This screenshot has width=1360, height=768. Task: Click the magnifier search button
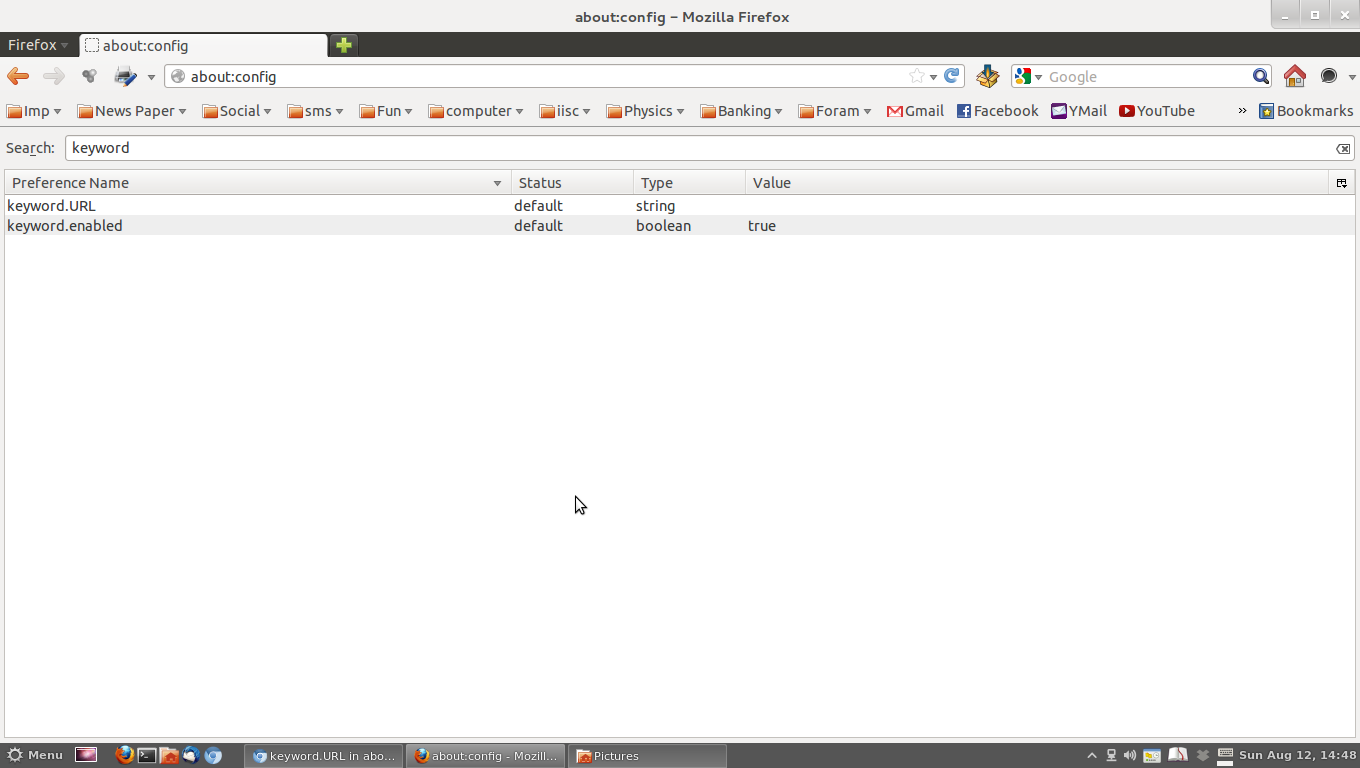1261,76
